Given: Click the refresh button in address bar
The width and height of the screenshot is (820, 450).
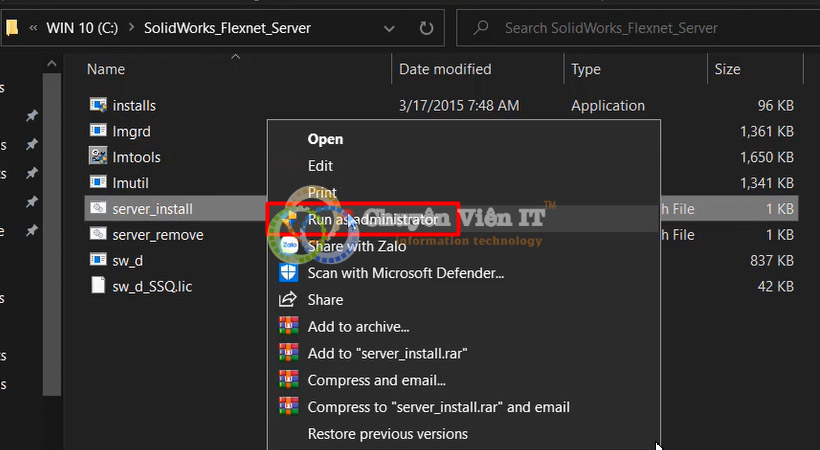Looking at the screenshot, I should coord(426,28).
